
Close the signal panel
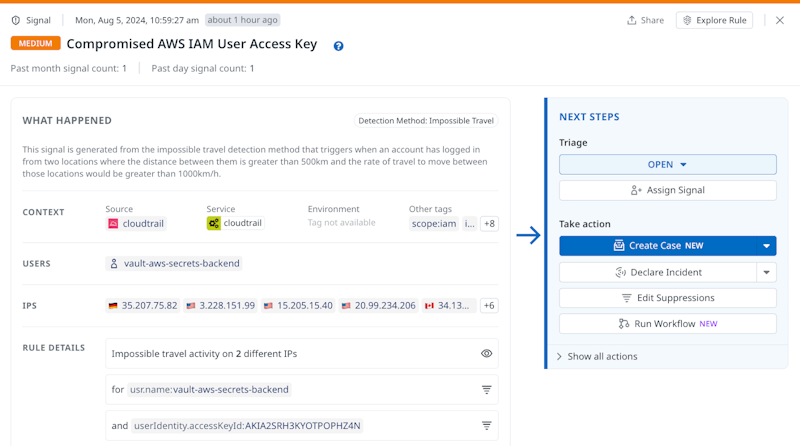780,20
